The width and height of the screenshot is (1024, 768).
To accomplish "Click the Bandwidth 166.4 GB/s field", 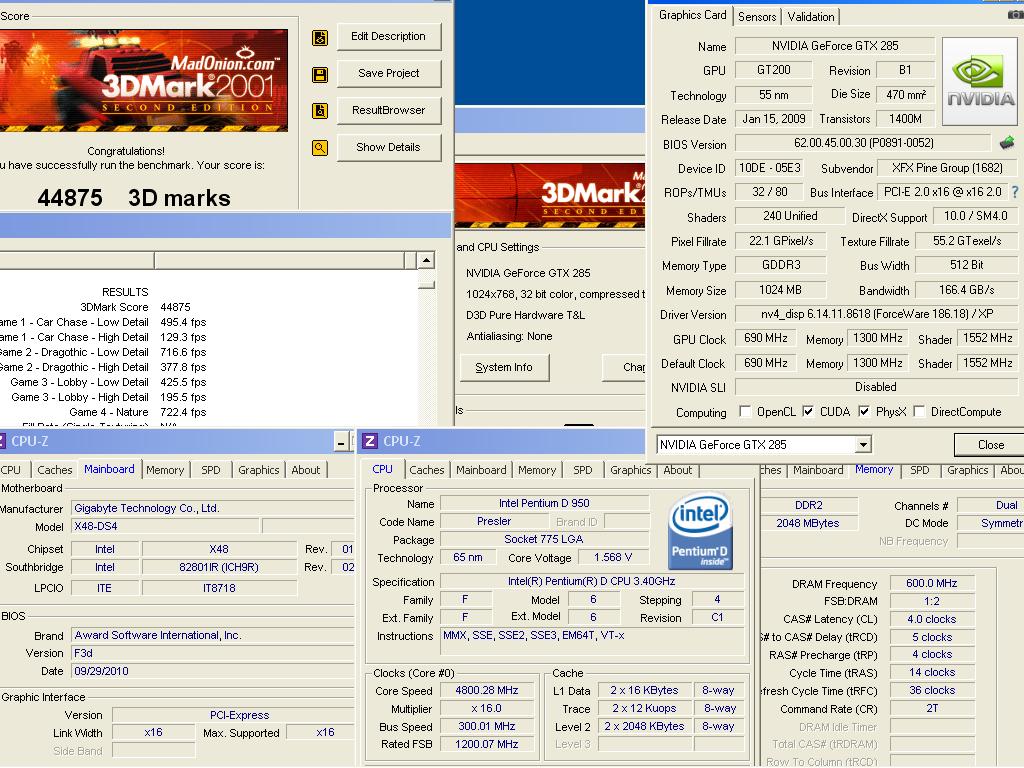I will (967, 290).
